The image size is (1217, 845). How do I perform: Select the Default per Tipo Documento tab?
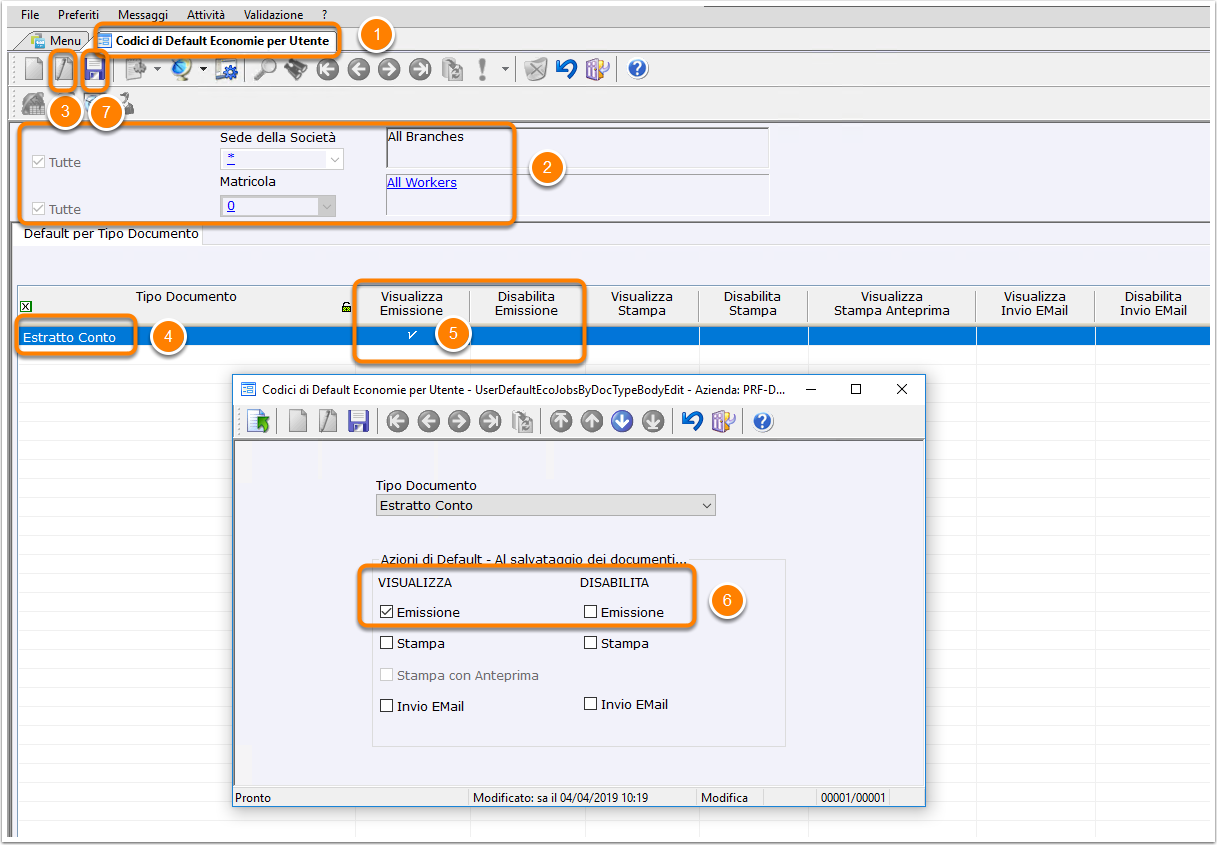[x=111, y=234]
